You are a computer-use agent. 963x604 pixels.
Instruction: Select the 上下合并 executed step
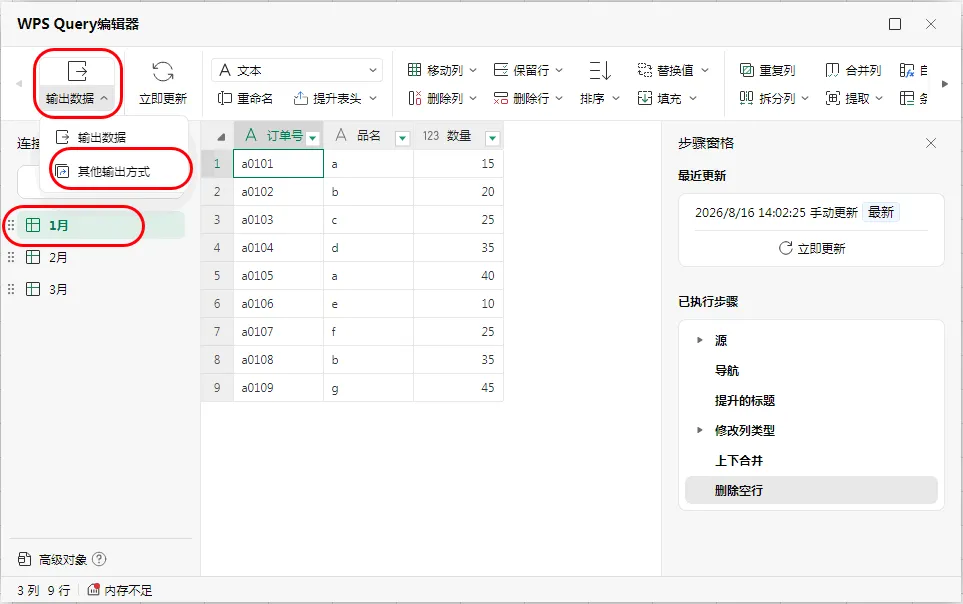pos(811,460)
